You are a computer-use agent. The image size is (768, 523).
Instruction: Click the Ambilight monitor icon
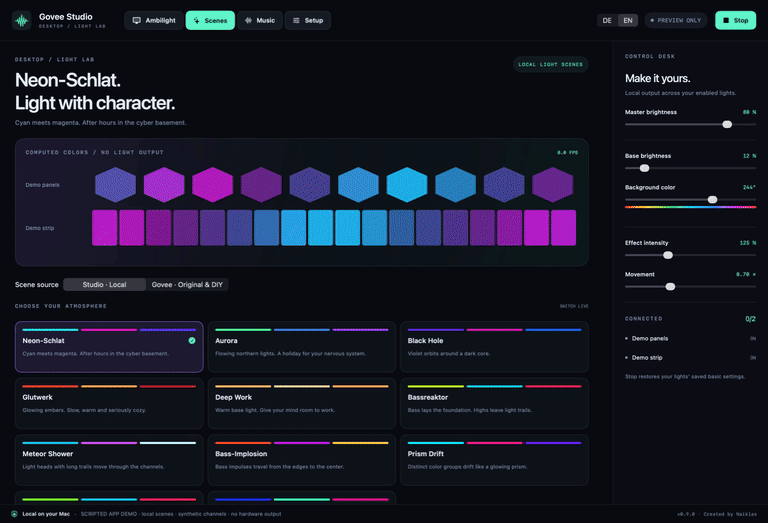pyautogui.click(x=137, y=21)
